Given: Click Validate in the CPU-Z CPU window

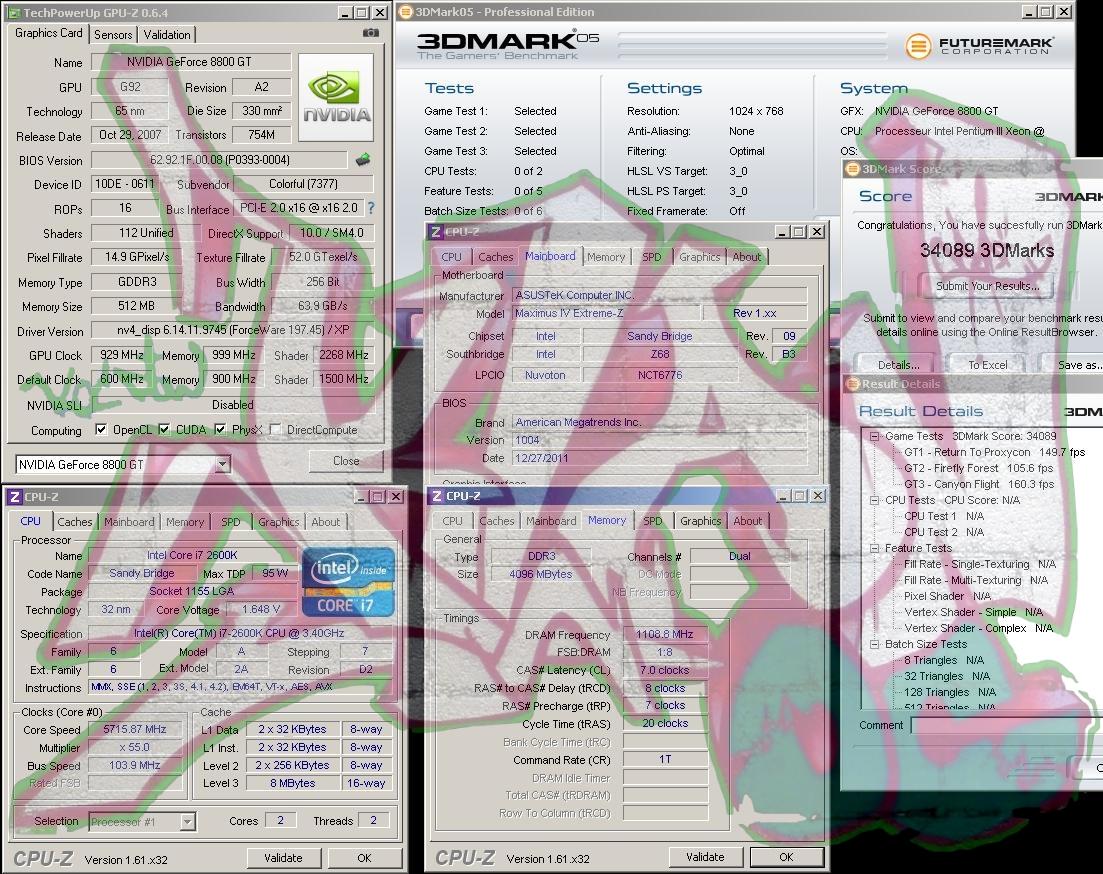Looking at the screenshot, I should [283, 858].
